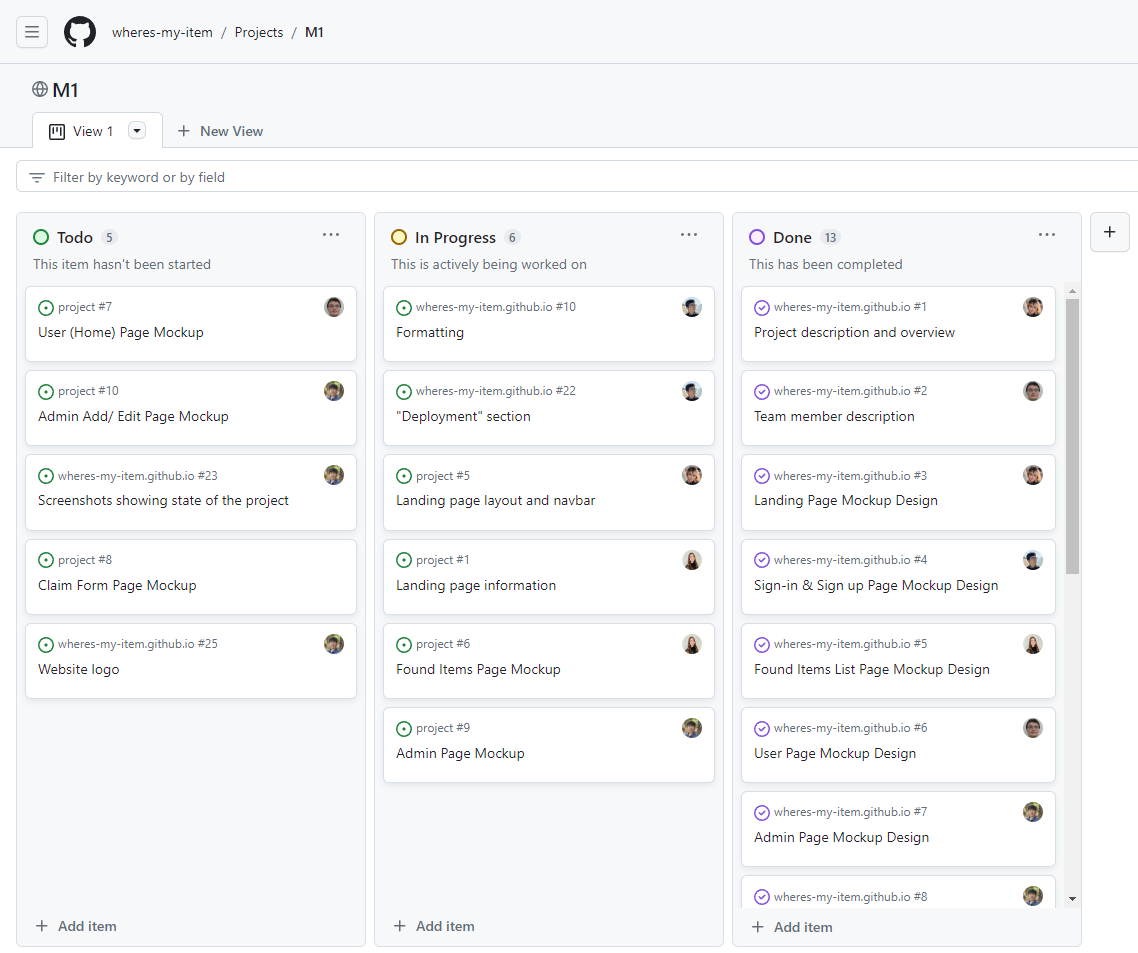Screen dimensions: 1138x953
Task: Open the Todo column options menu
Action: click(x=331, y=235)
